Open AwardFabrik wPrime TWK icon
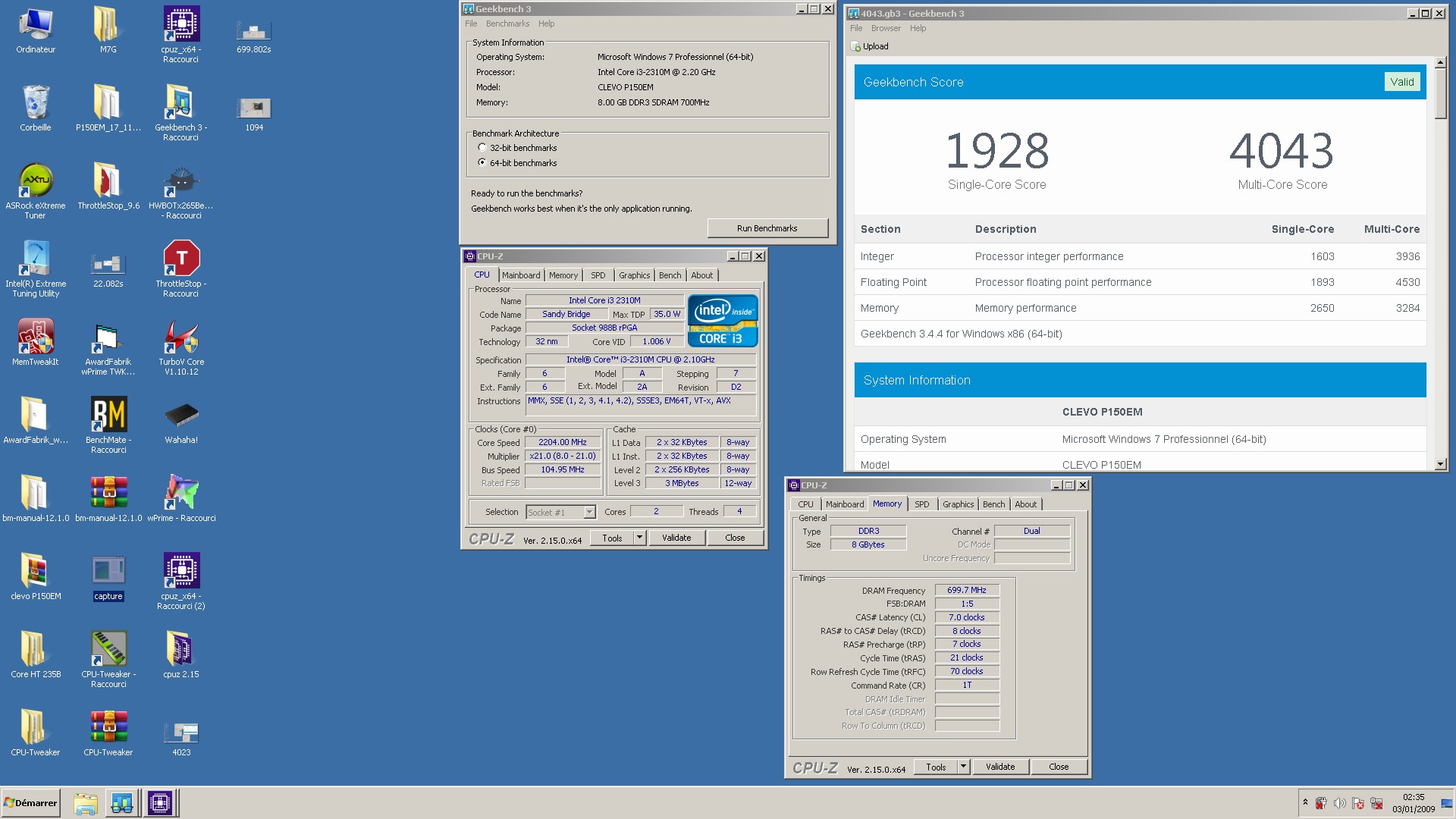The width and height of the screenshot is (1456, 819). [108, 347]
